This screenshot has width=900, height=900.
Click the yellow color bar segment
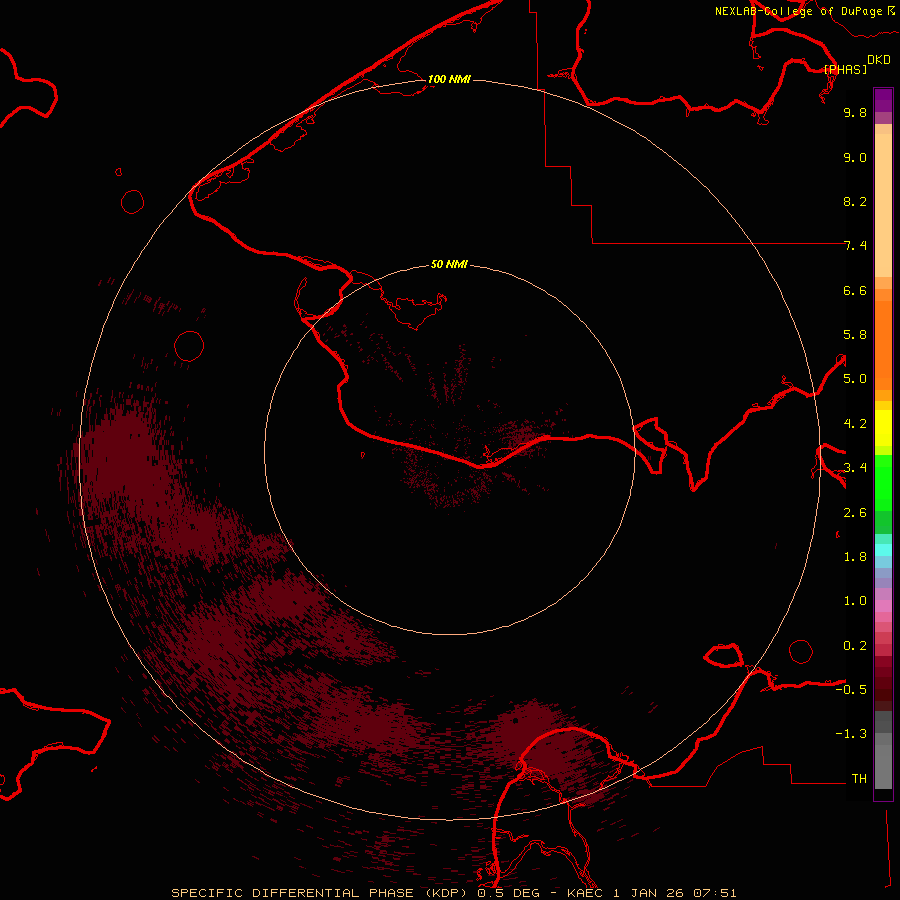(x=883, y=428)
